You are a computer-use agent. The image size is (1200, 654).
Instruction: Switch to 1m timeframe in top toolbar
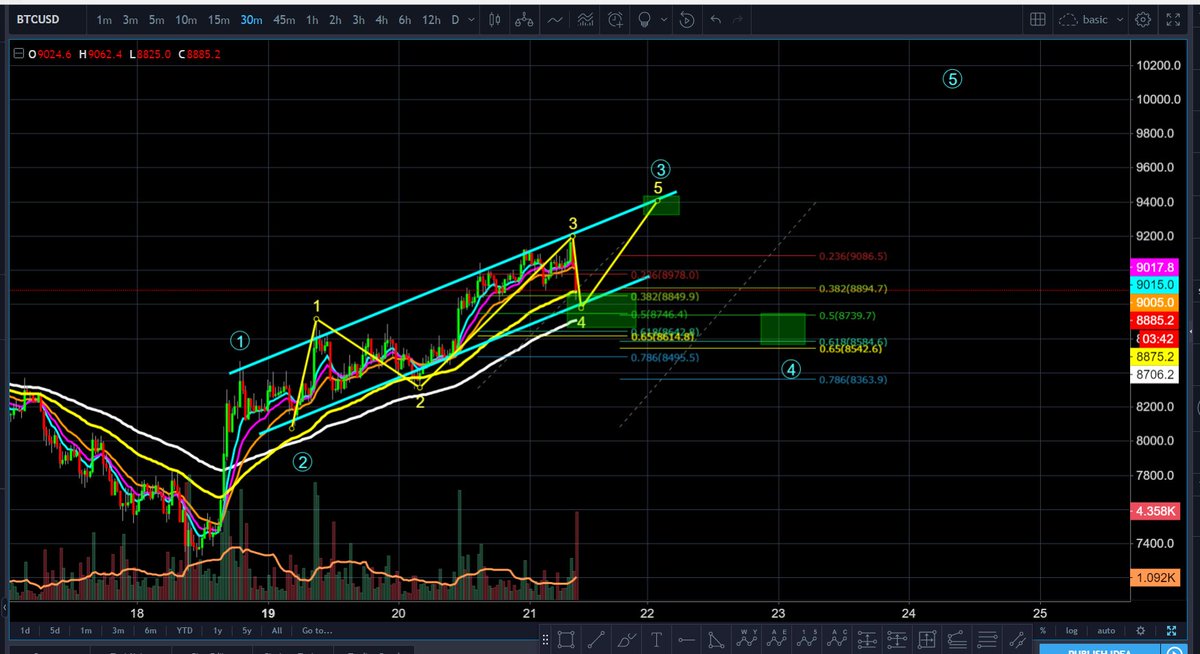[104, 20]
